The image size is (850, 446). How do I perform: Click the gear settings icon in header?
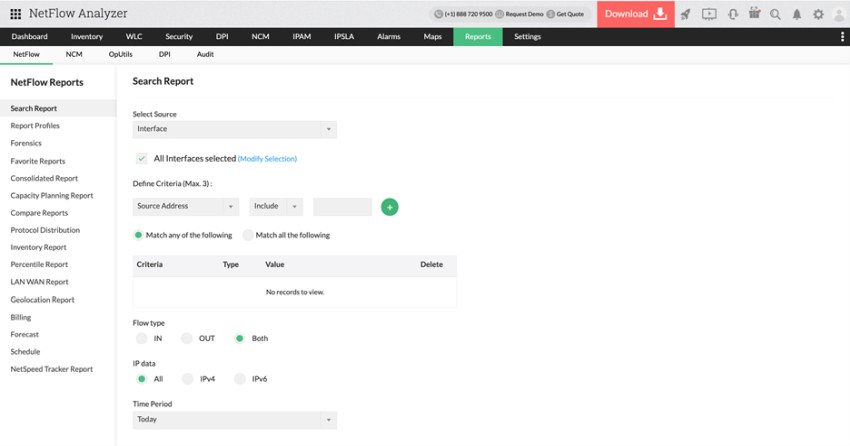tap(818, 15)
